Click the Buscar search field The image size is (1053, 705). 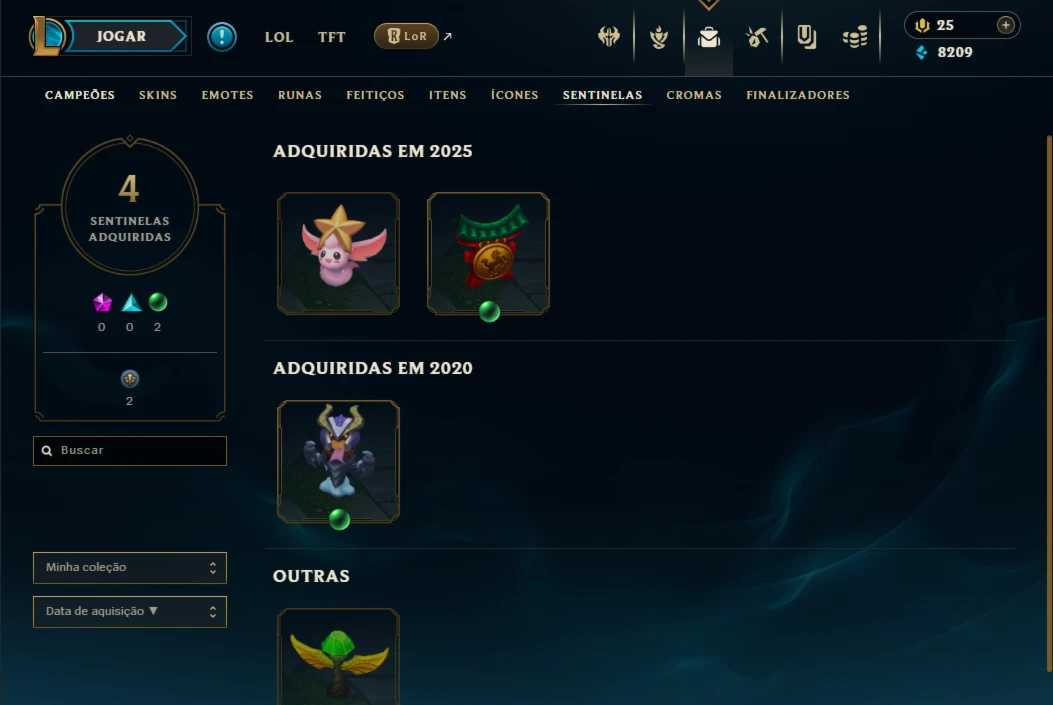[x=130, y=451]
